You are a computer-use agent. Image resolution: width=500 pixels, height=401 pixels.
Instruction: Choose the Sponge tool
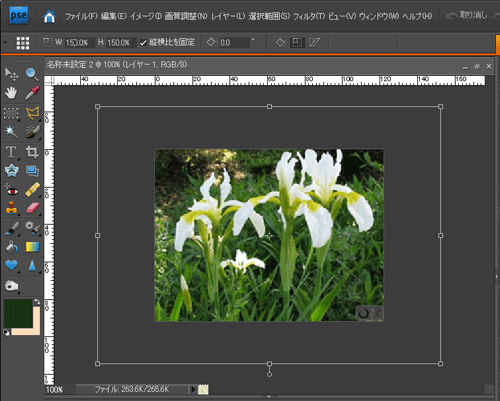pos(11,286)
